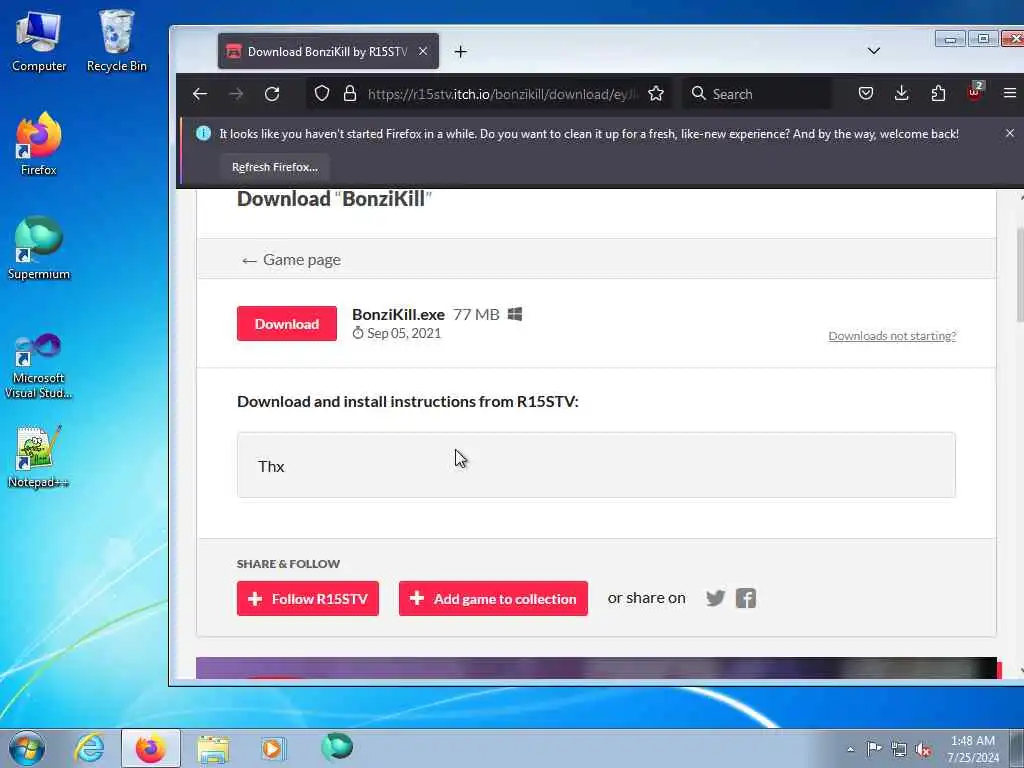The width and height of the screenshot is (1024, 768).
Task: Click the red Download button
Action: pyautogui.click(x=287, y=324)
